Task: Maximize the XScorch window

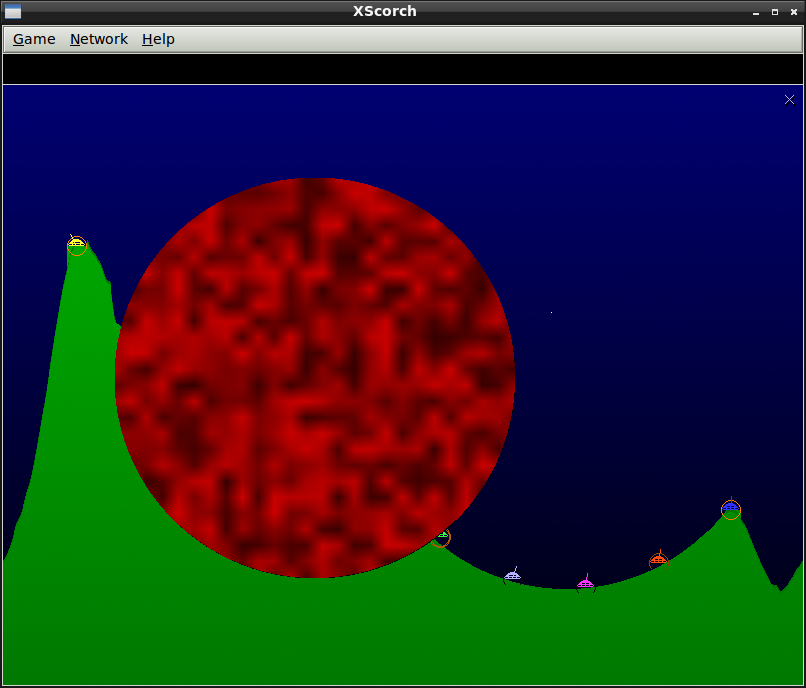Action: 775,12
